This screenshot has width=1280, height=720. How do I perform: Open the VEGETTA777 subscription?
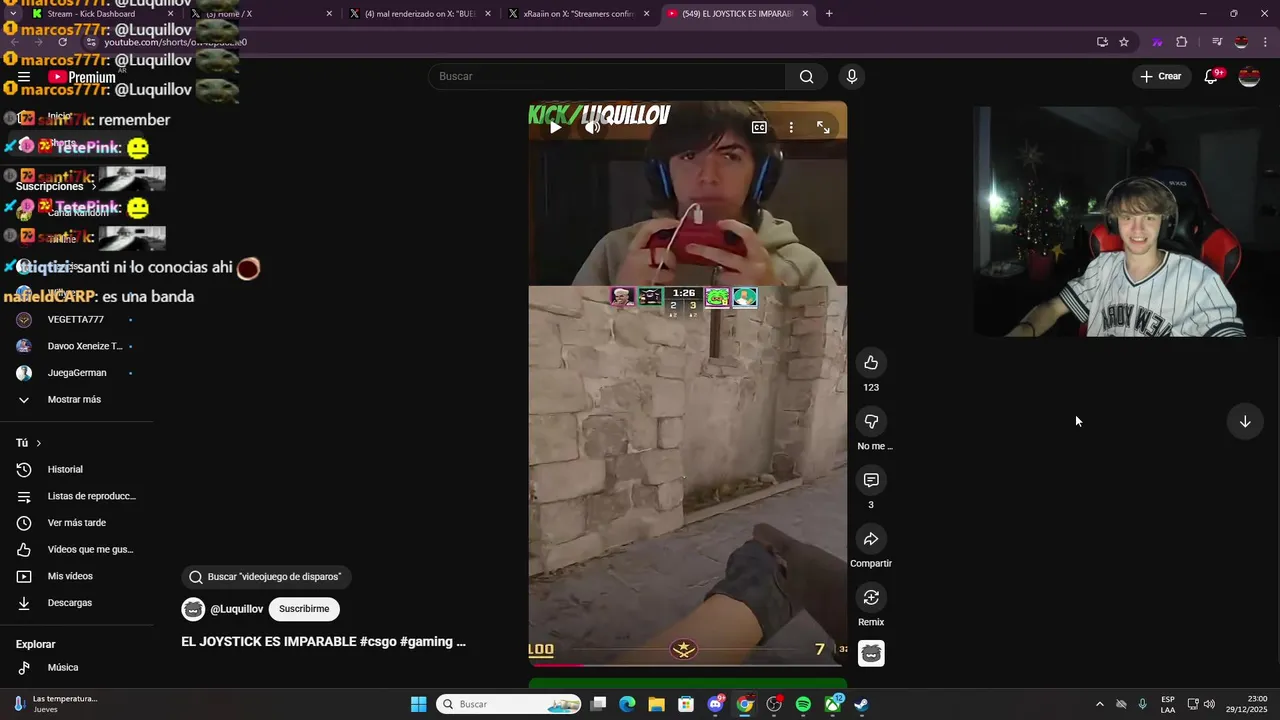[76, 319]
